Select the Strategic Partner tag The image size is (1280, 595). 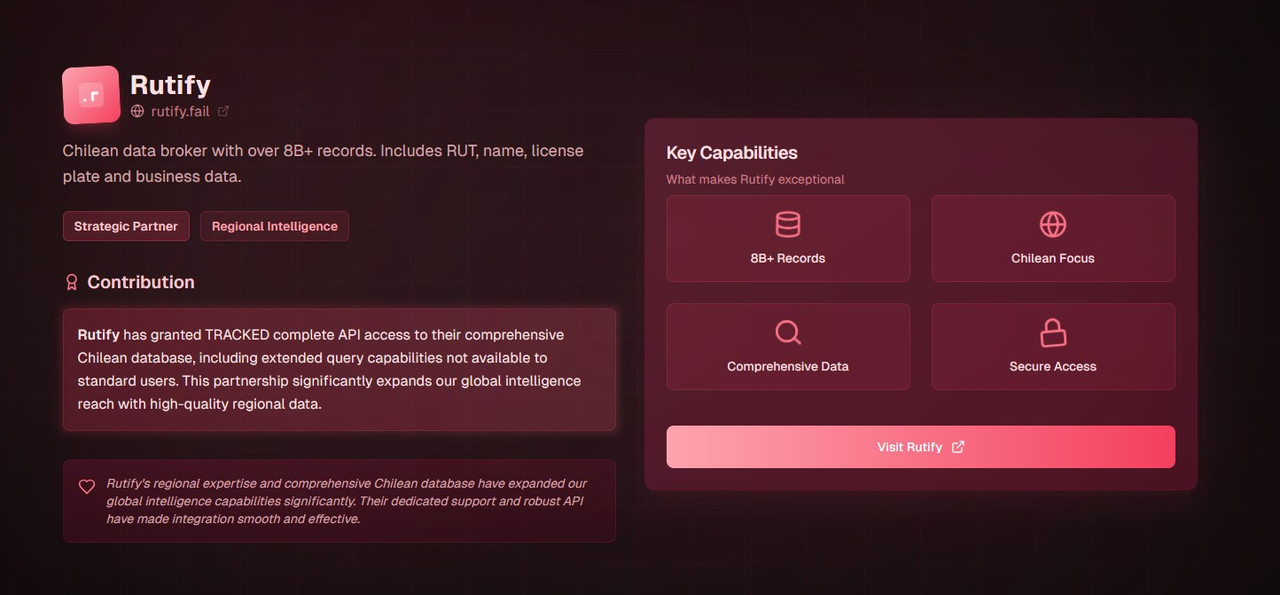pos(126,226)
